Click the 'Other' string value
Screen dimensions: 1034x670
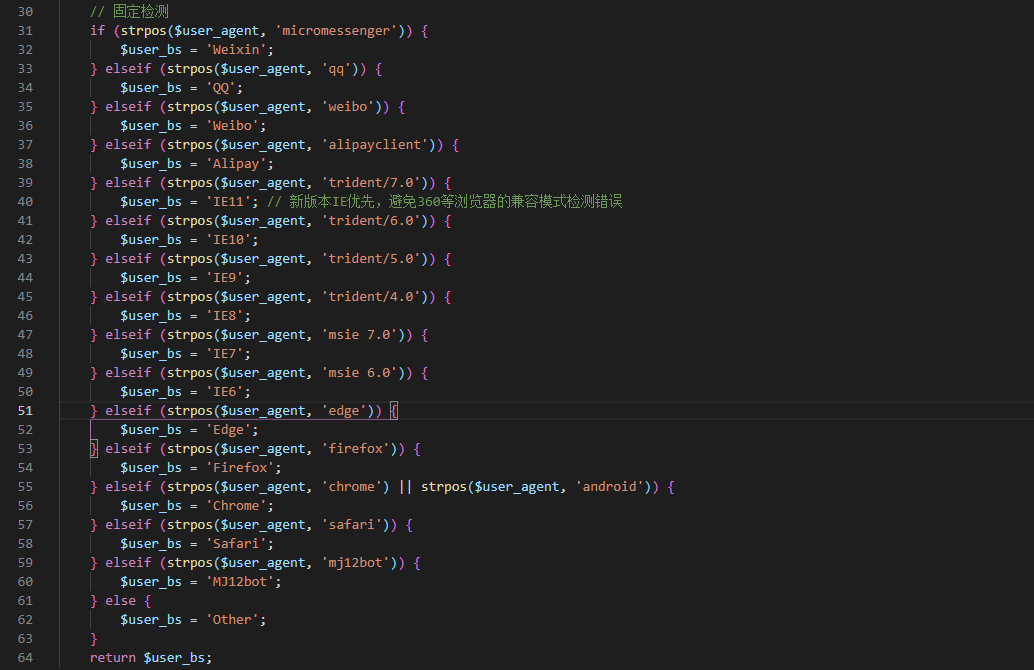coord(232,621)
